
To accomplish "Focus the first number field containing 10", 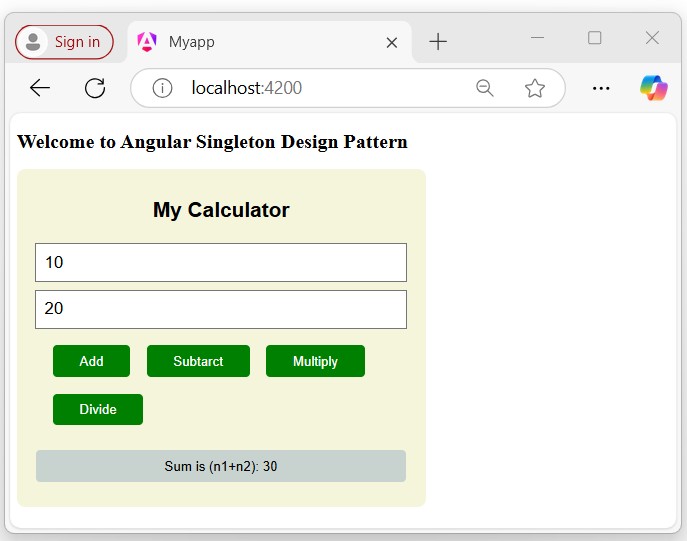I will click(x=220, y=262).
